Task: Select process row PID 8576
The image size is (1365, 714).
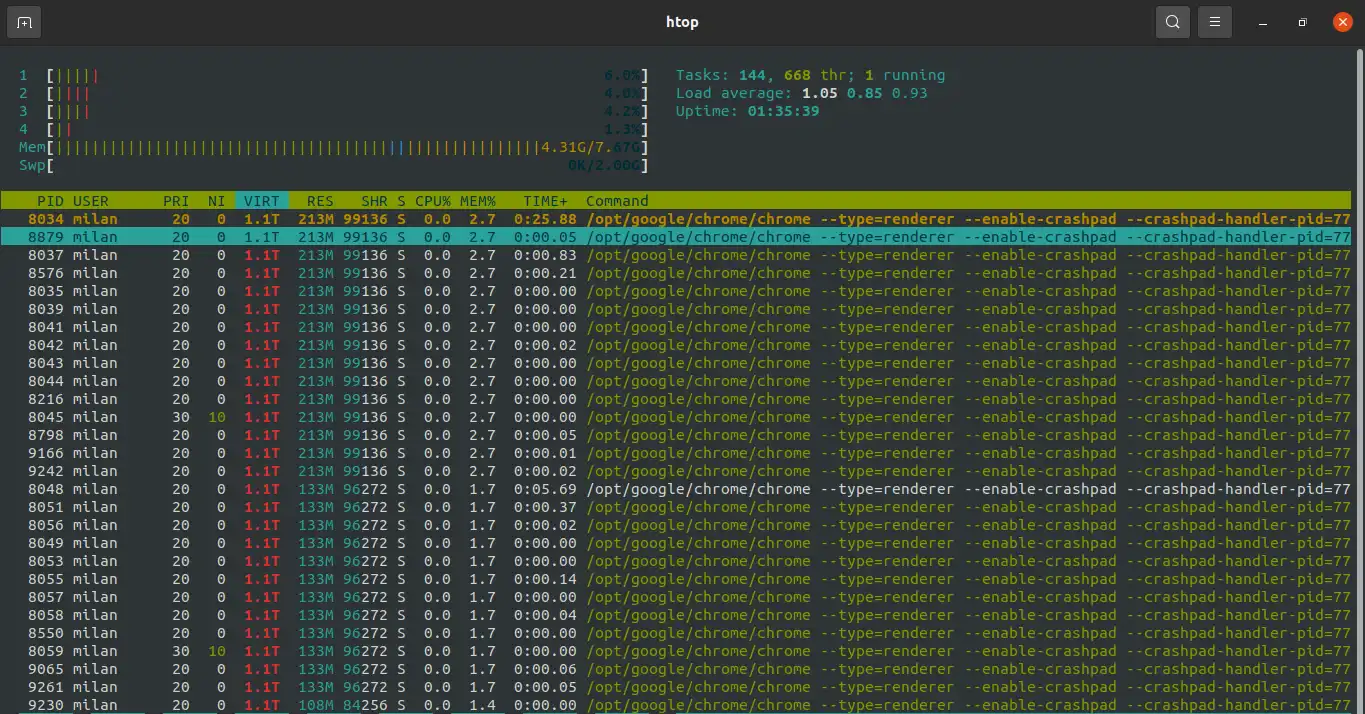Action: pyautogui.click(x=676, y=273)
